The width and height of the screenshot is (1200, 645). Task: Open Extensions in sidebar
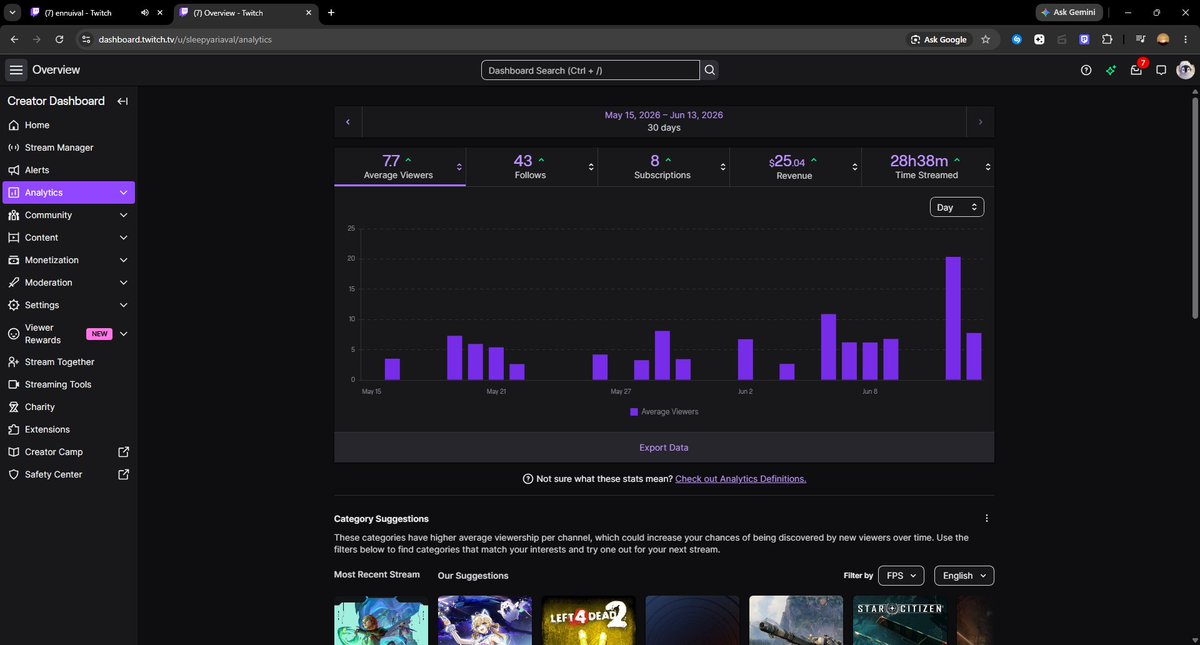pos(68,429)
